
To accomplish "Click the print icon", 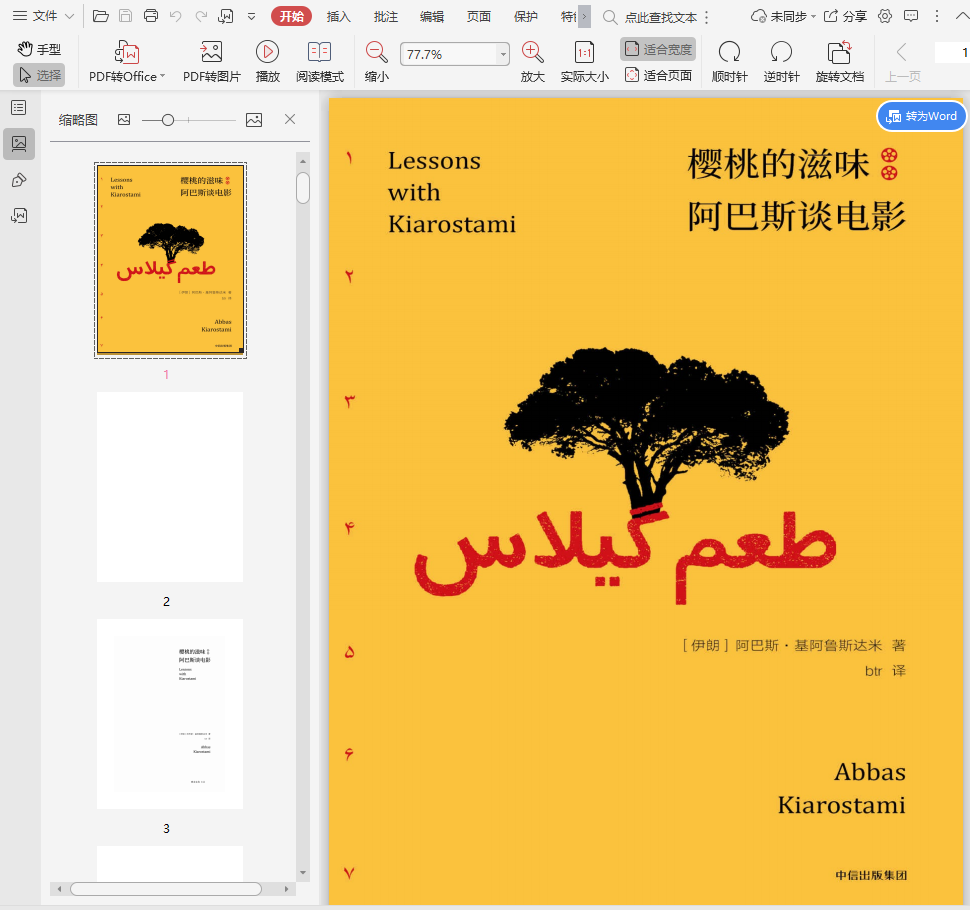I will pyautogui.click(x=151, y=16).
